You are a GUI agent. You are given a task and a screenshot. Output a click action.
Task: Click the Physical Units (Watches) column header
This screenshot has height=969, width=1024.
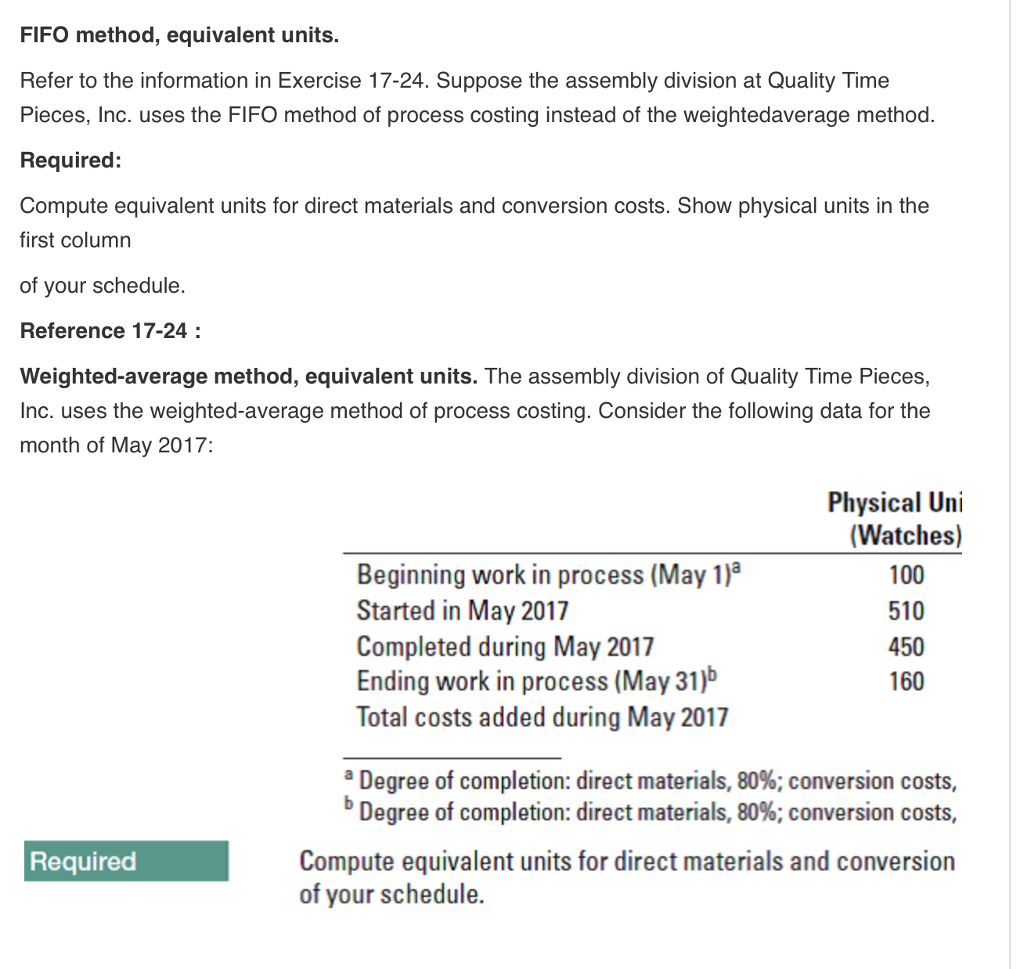894,519
